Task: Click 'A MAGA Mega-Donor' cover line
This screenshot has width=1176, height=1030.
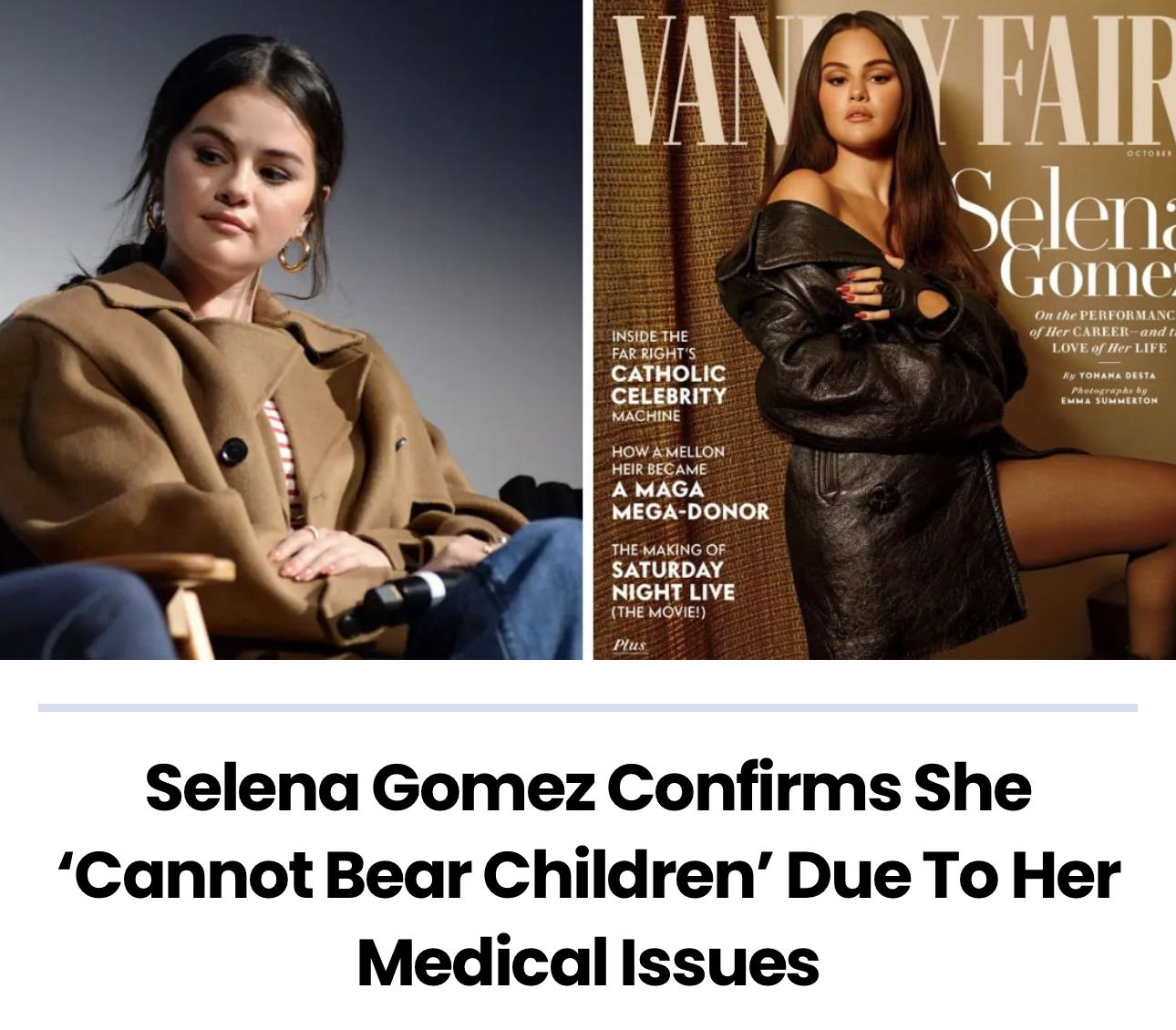Action: coord(690,483)
